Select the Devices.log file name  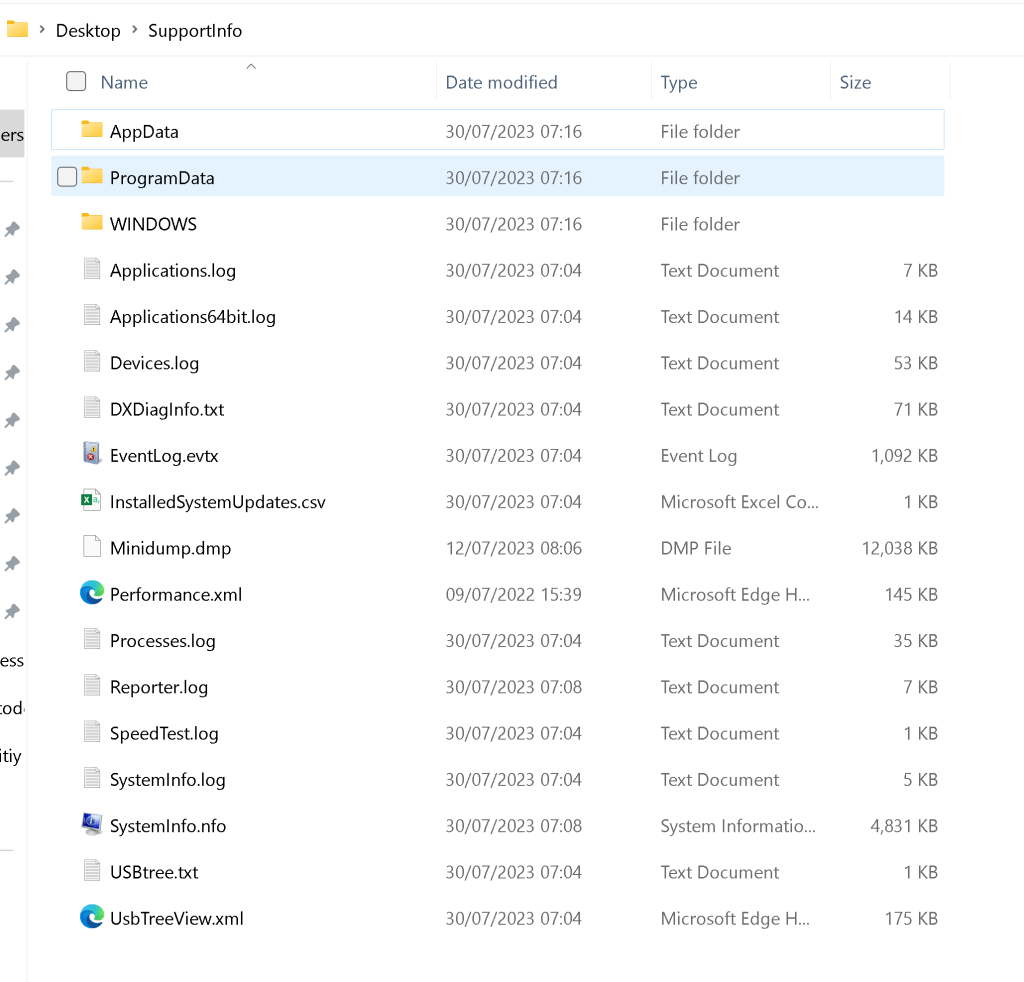tap(155, 364)
